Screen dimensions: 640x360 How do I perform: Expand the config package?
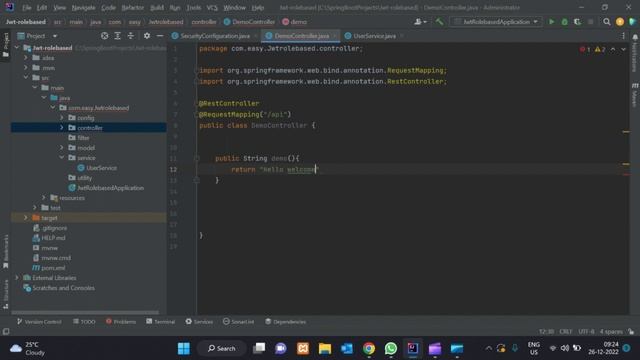[x=62, y=118]
